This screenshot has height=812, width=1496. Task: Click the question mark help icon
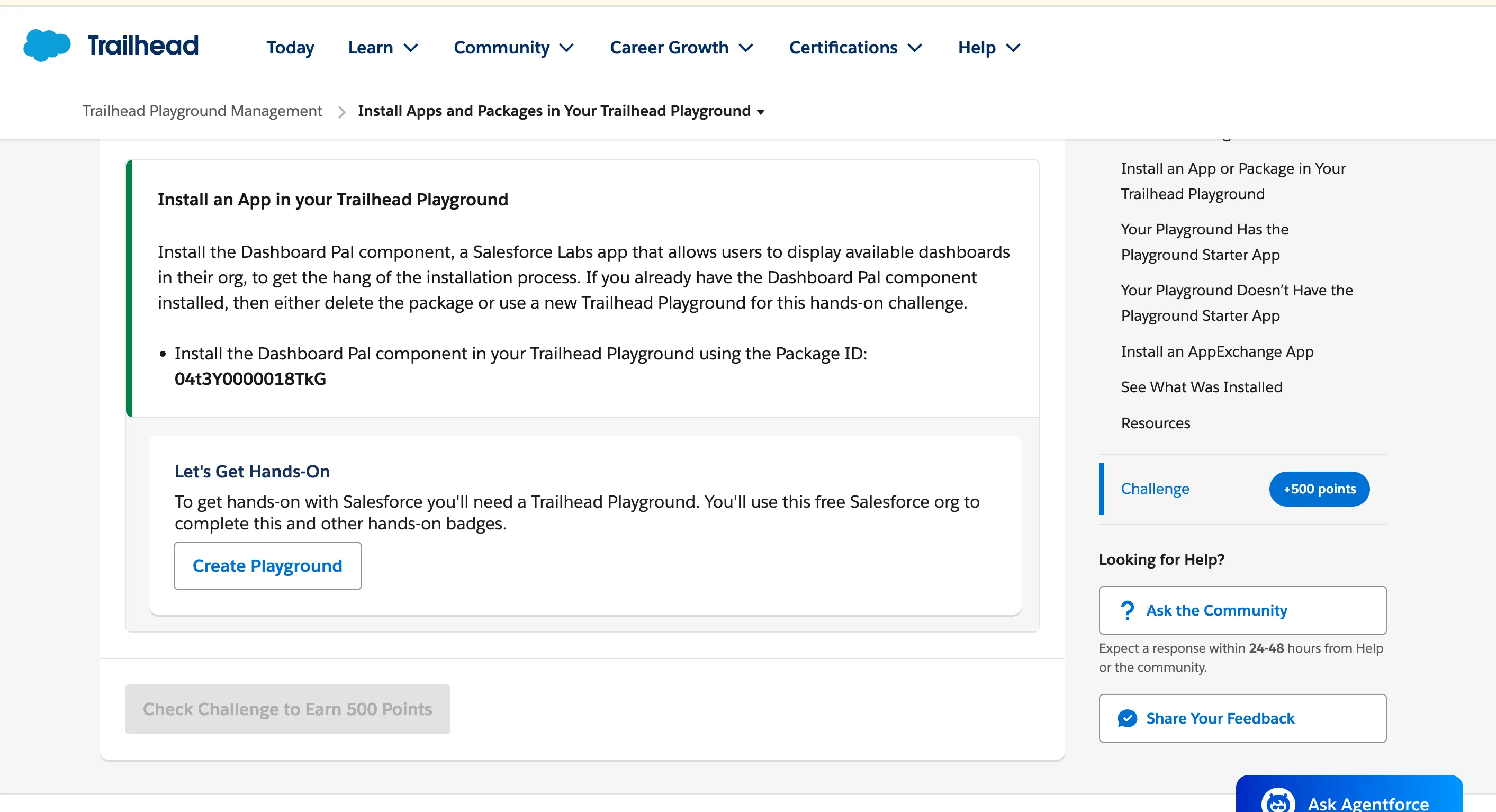point(1126,610)
